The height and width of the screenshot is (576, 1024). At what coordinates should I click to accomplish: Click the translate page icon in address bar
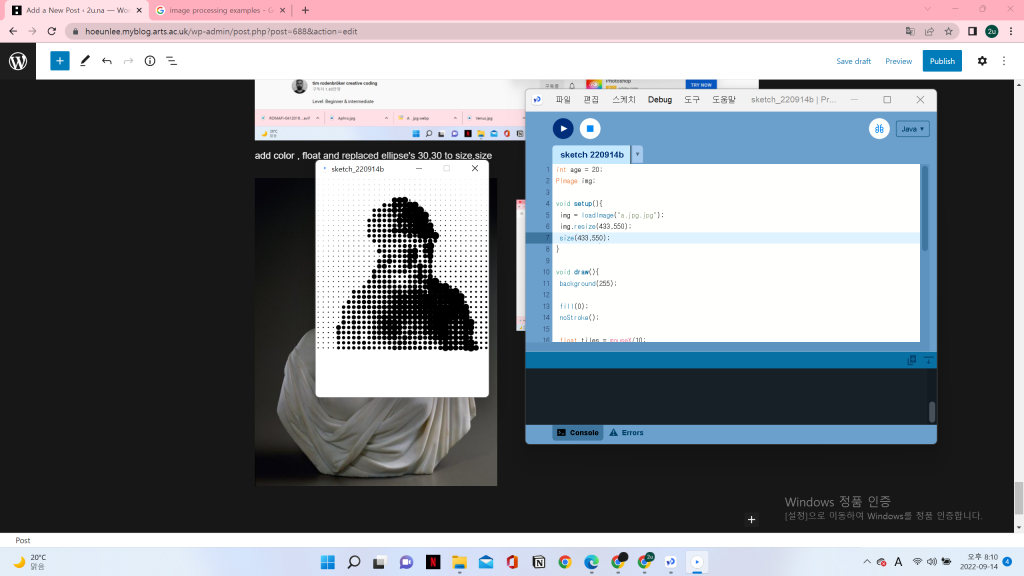point(910,31)
